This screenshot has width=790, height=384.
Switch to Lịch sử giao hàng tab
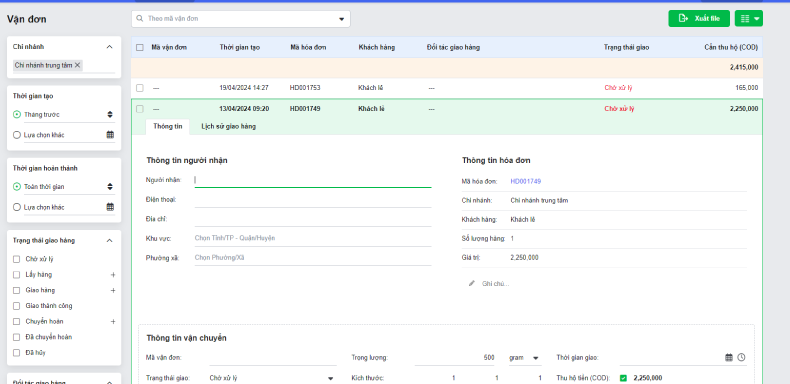click(x=228, y=126)
